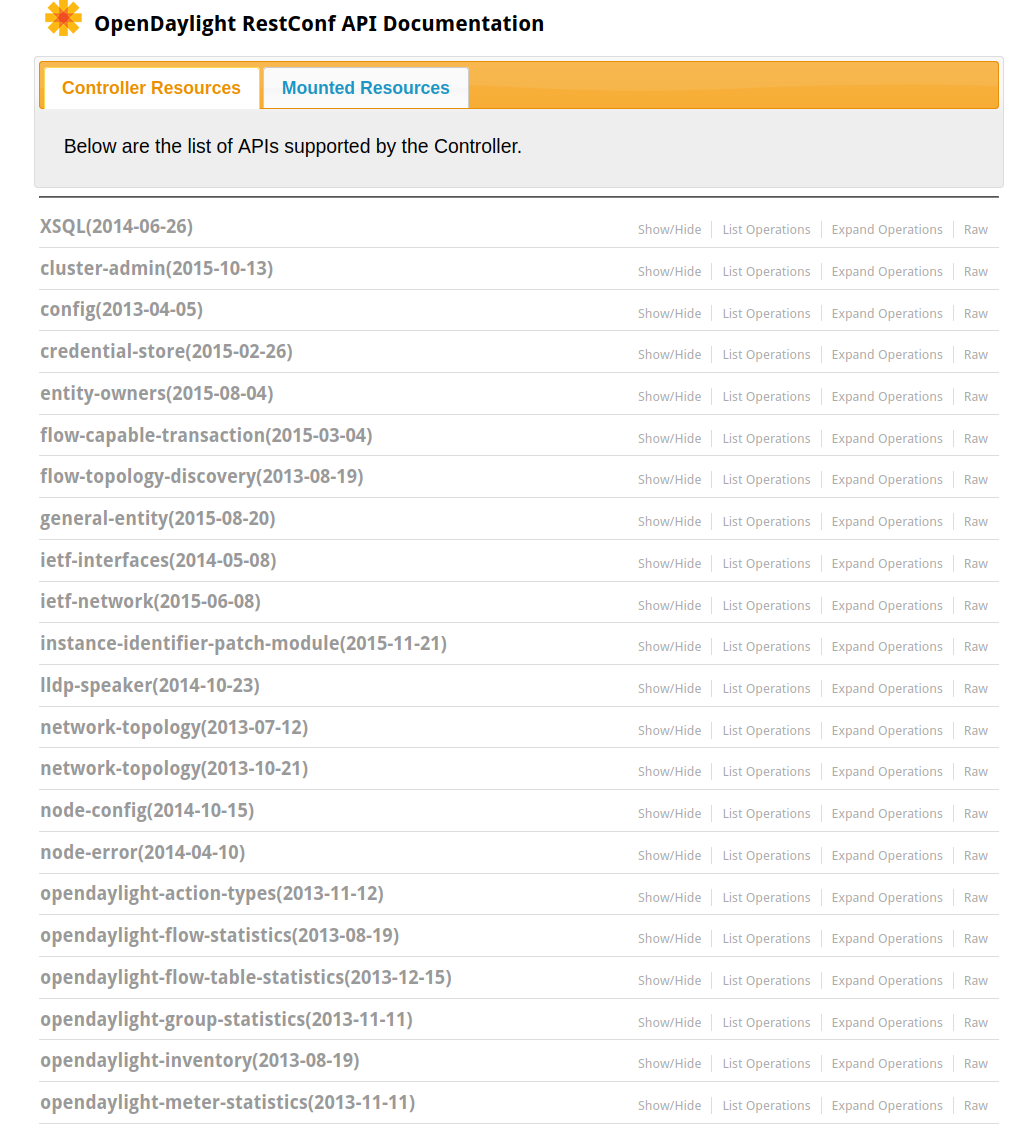
Task: Open Raw view for config
Action: click(x=976, y=314)
